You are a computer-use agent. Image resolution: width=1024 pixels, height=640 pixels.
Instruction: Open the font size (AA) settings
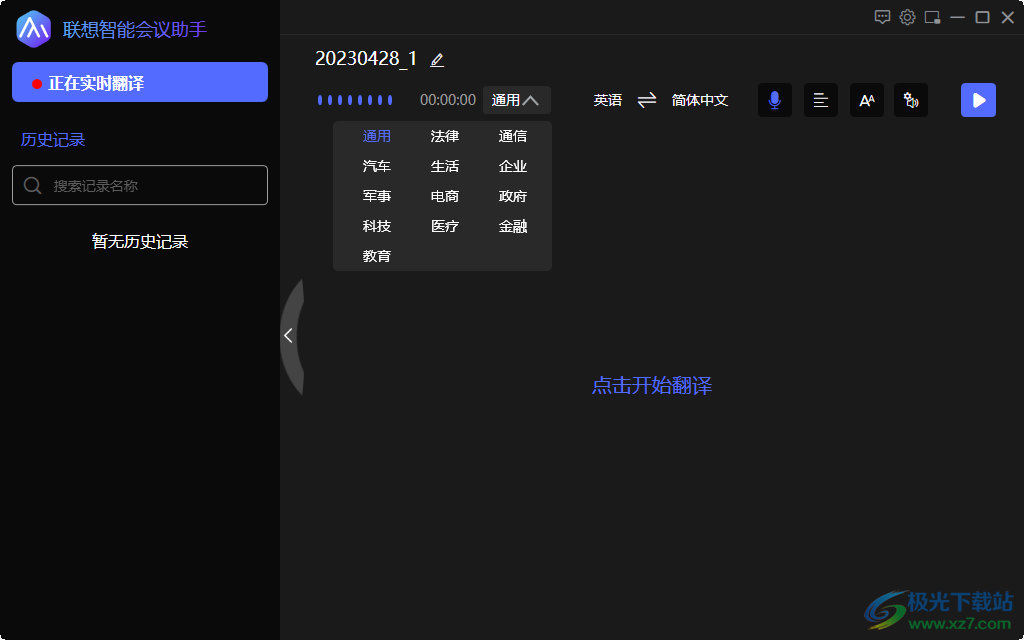866,100
